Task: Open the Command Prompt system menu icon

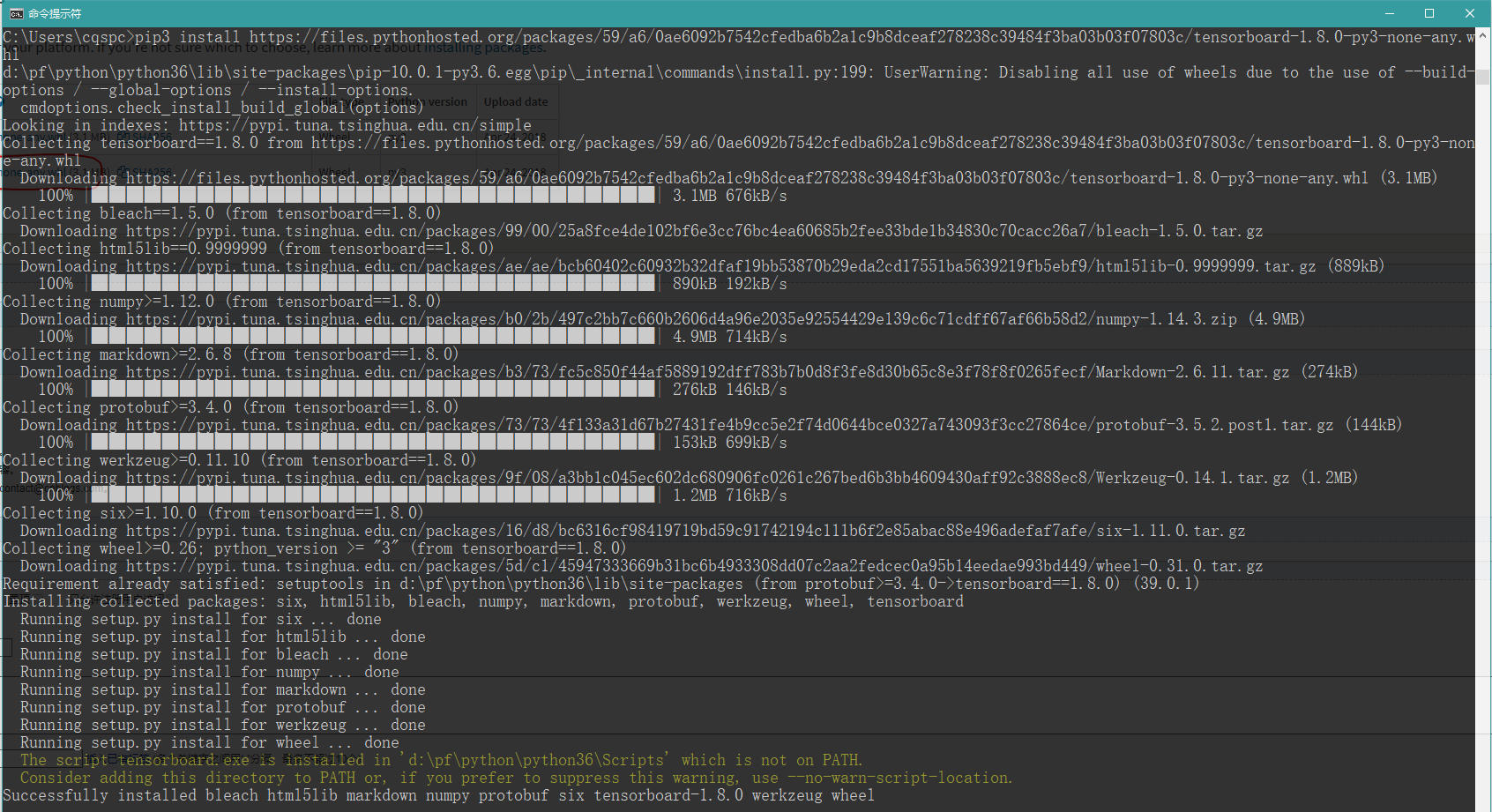Action: click(16, 13)
